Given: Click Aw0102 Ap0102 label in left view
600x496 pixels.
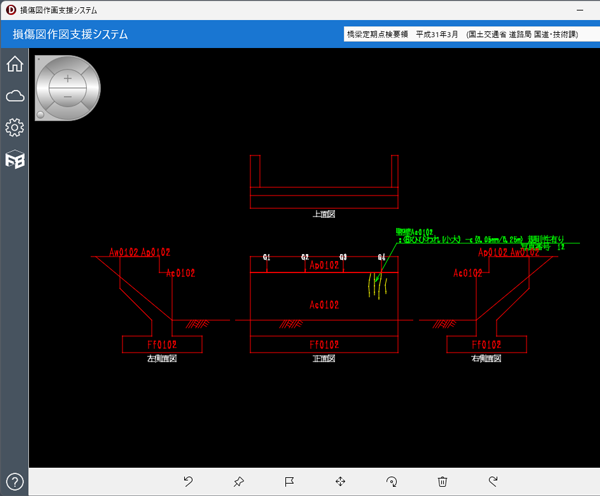Looking at the screenshot, I should tap(140, 252).
